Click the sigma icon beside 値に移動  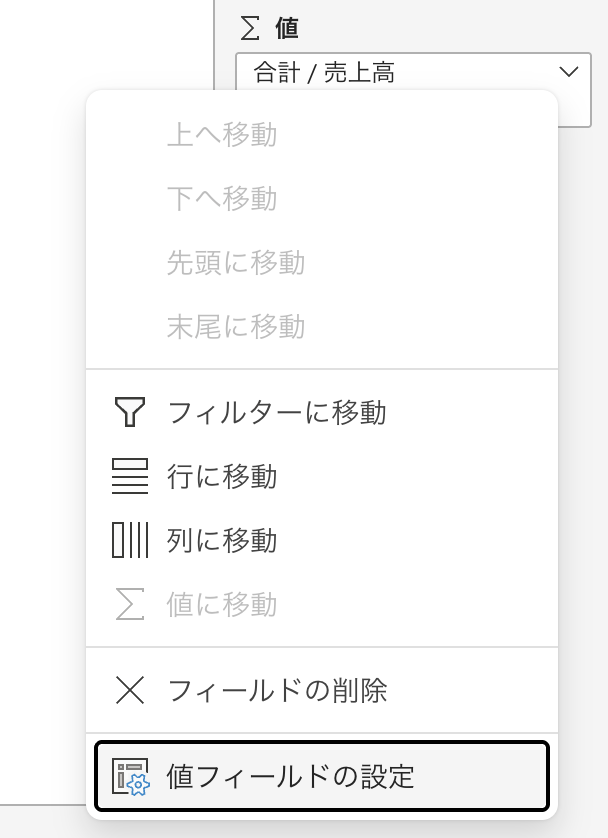(130, 604)
